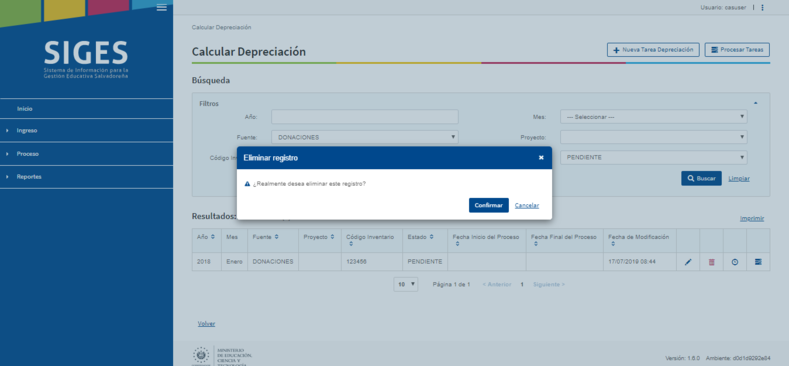The image size is (789, 366).
Task: Close the Eliminar registro dialog with X
Action: point(541,158)
